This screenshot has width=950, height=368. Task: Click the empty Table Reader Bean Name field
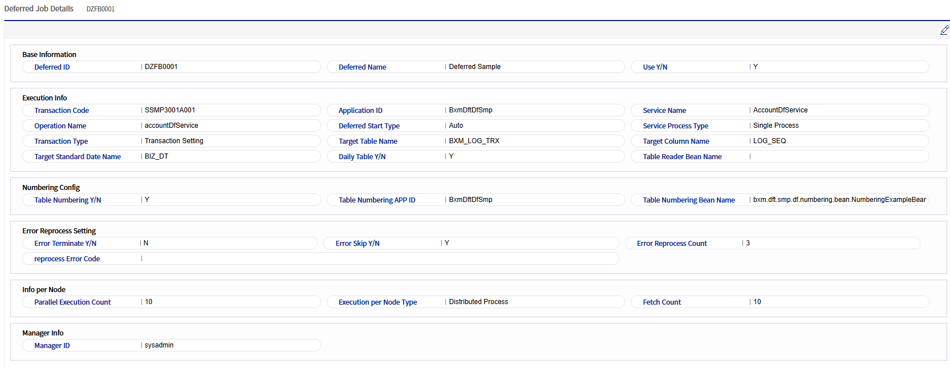click(780, 156)
